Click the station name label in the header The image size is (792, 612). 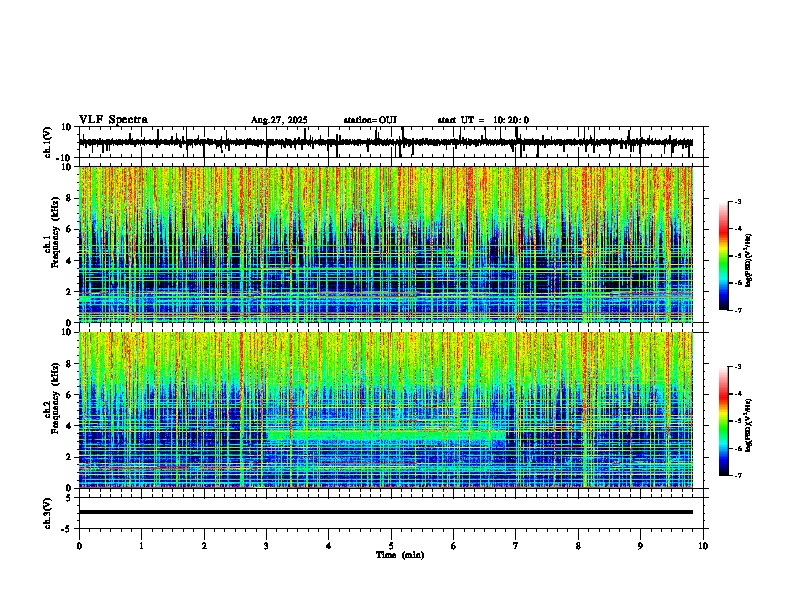coord(370,120)
